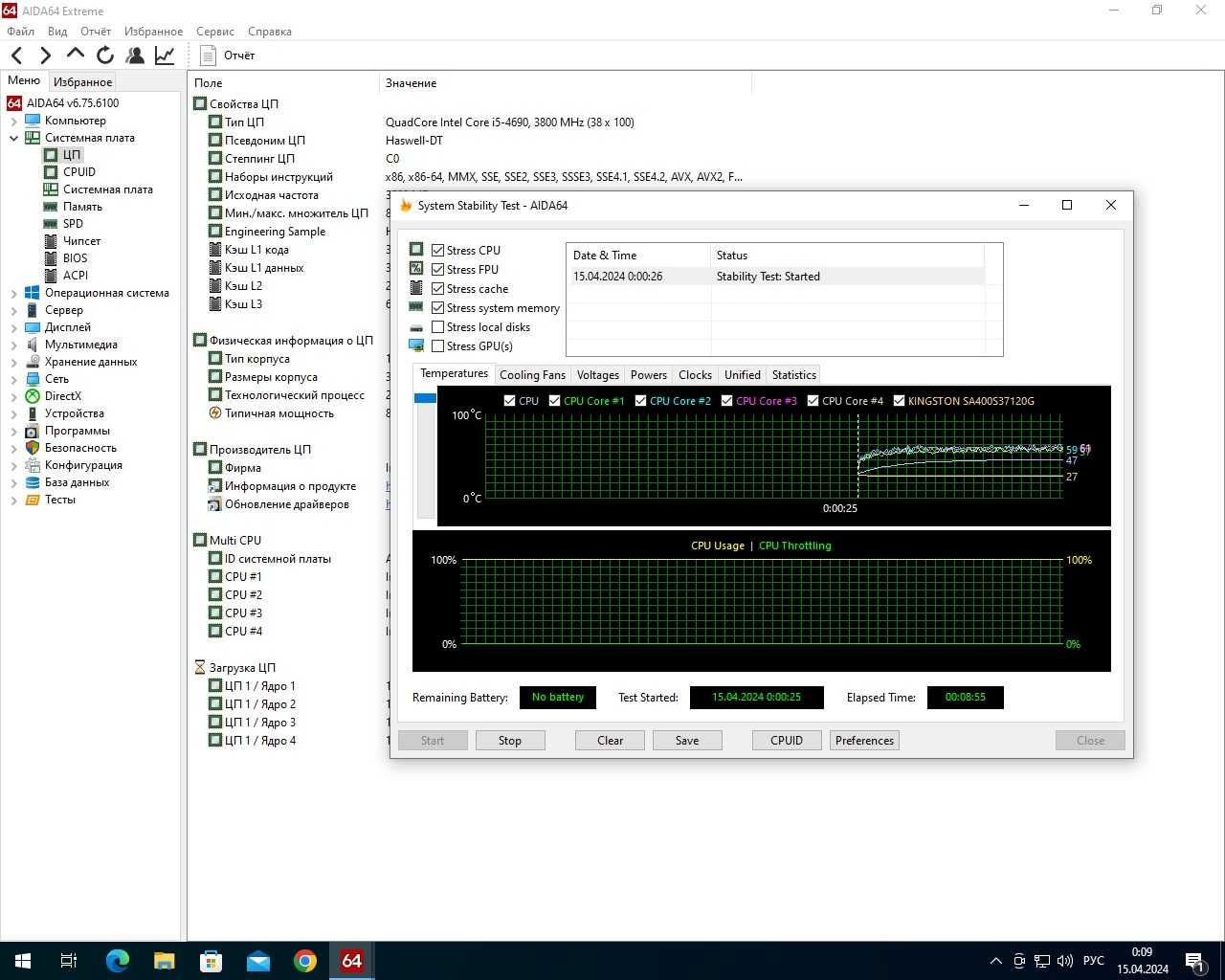Expand the Хранение данных tree node
Screen dimensions: 1225x980
13,363
